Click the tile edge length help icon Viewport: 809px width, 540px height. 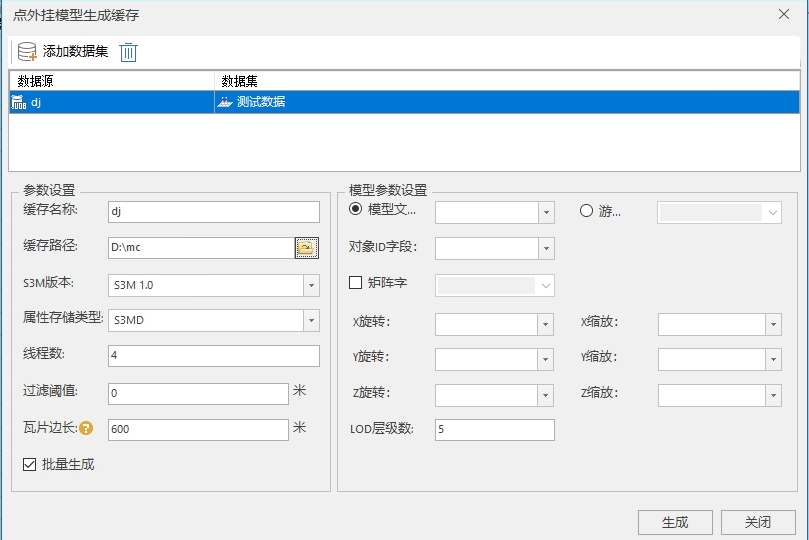pos(86,429)
